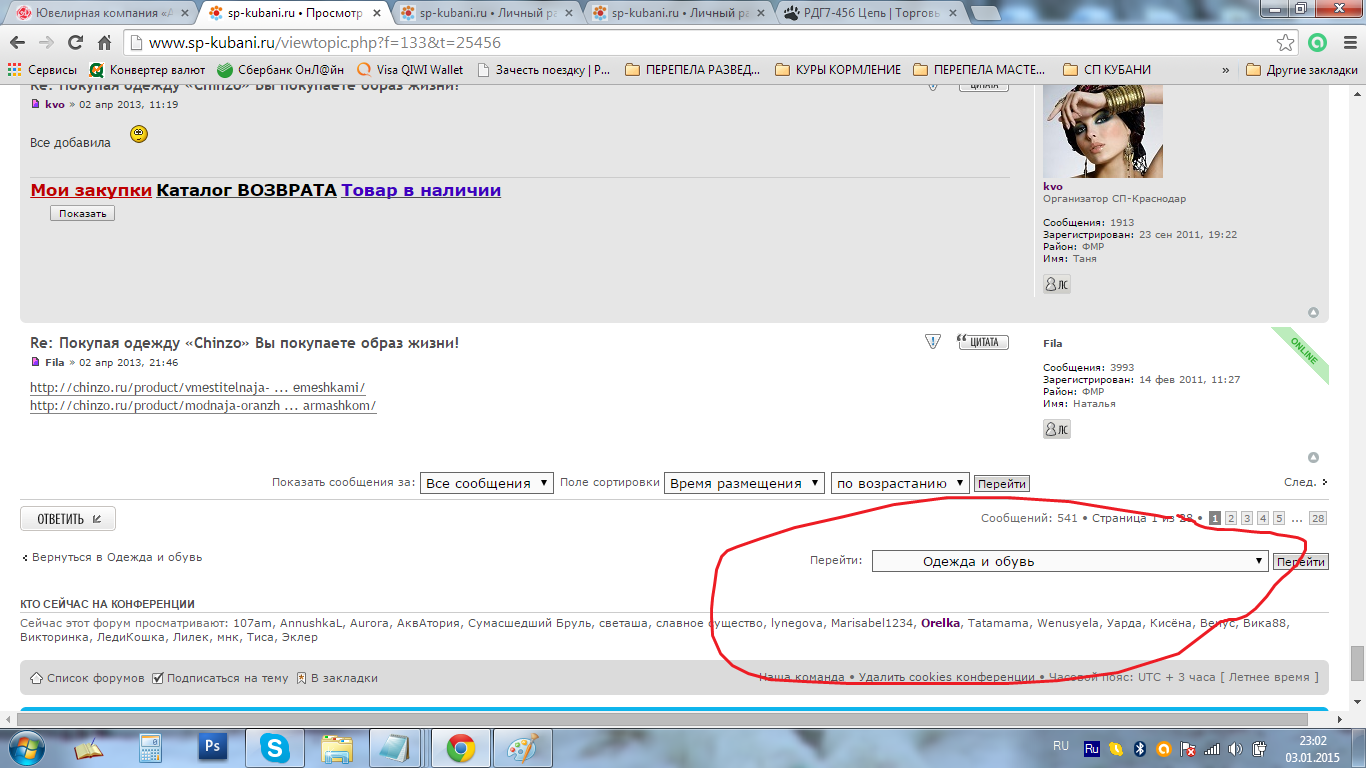Click the browser Forward arrow
The width and height of the screenshot is (1366, 768).
click(46, 43)
